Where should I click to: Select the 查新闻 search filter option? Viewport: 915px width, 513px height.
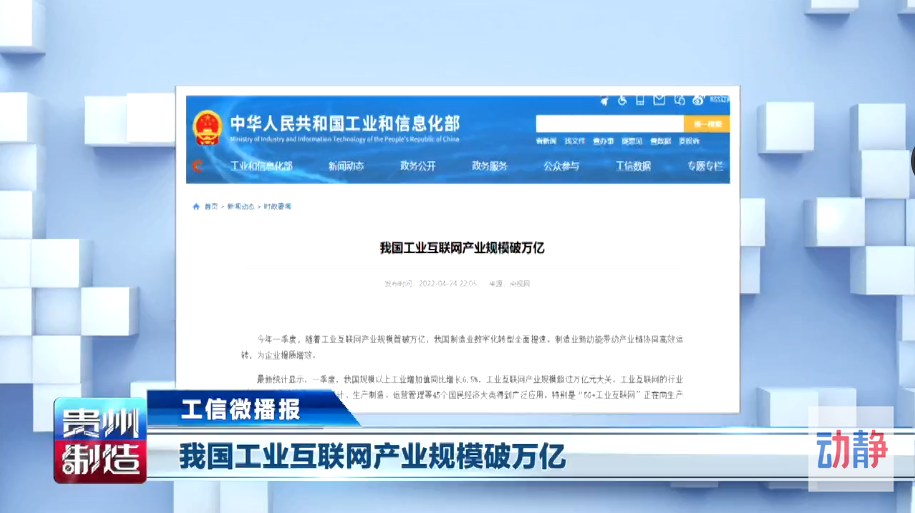547,141
